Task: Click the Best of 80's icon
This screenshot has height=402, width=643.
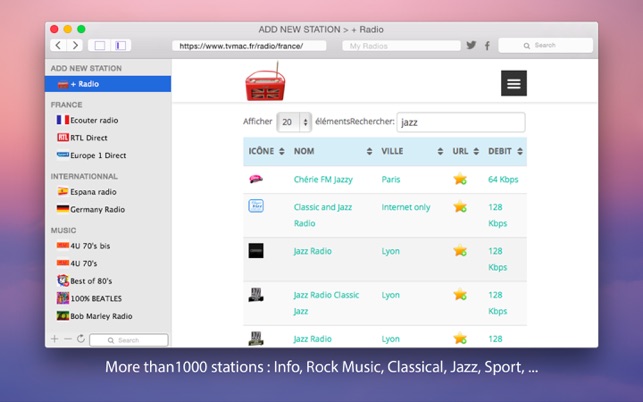Action: click(x=63, y=281)
